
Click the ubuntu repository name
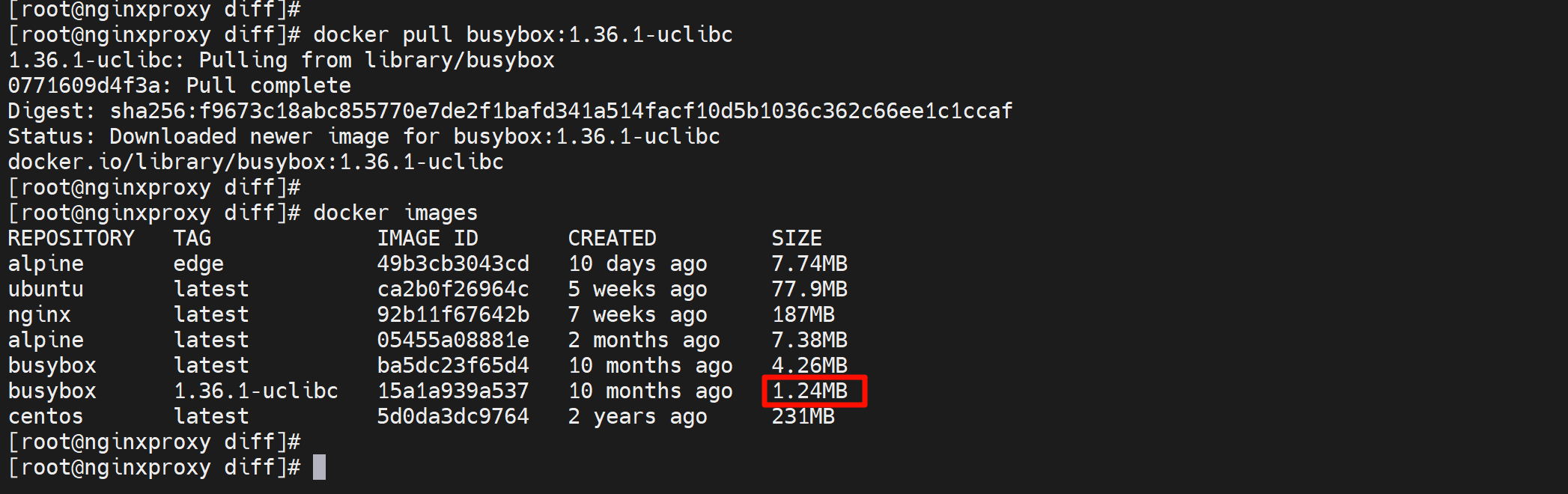pos(46,289)
